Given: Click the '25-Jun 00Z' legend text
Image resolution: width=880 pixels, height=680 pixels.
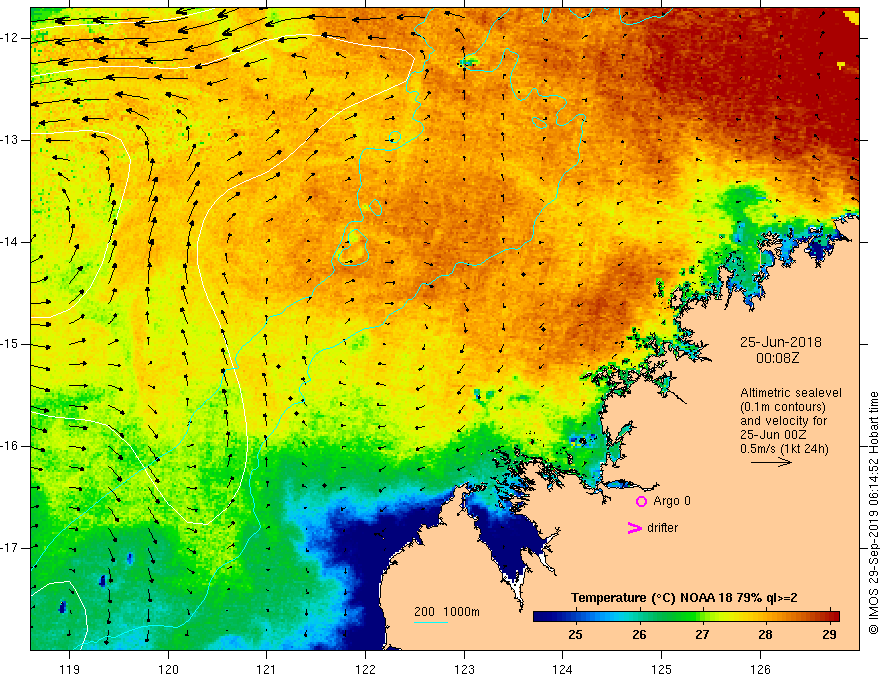Looking at the screenshot, I should 771,435.
